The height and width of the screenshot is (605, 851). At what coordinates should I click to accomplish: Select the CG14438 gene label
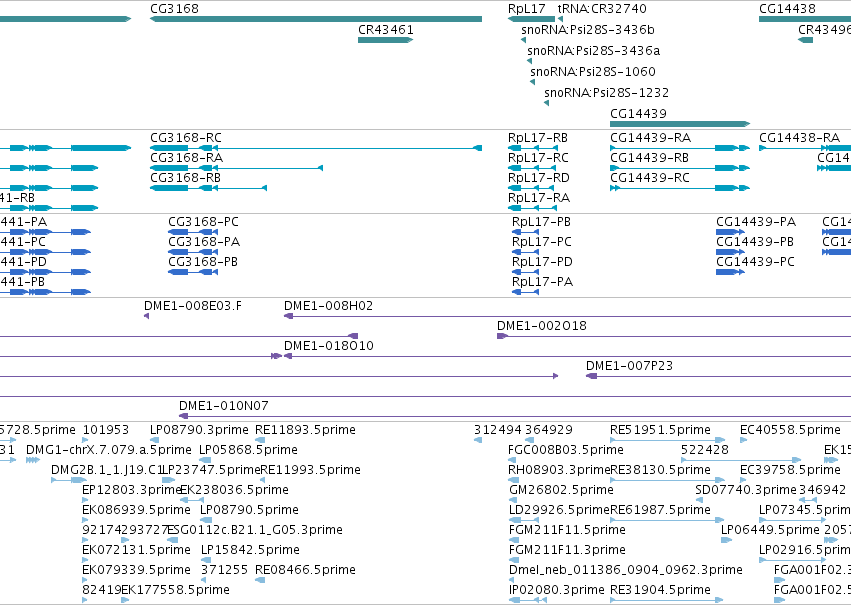(787, 9)
